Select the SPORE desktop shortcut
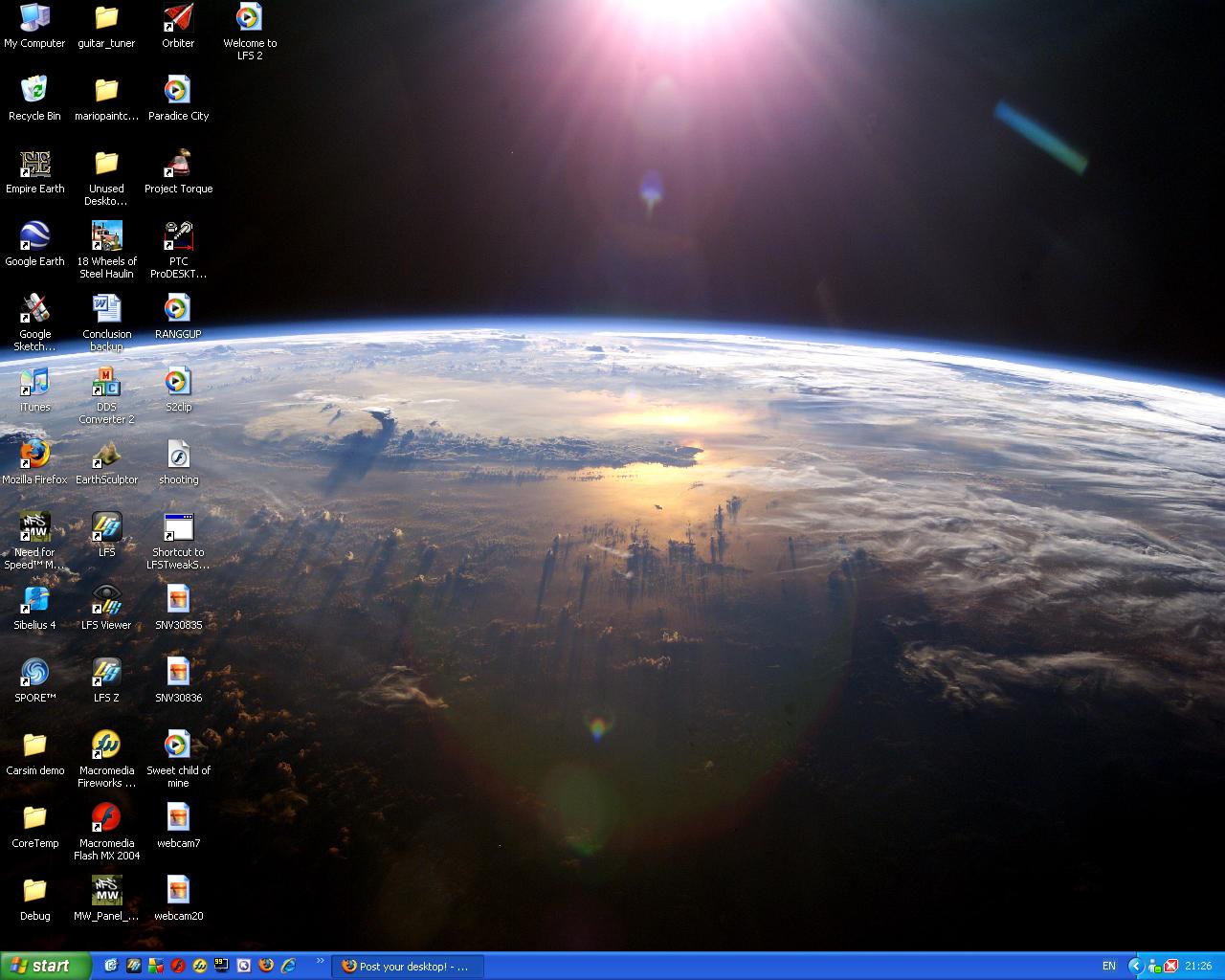This screenshot has height=980, width=1225. pyautogui.click(x=34, y=680)
